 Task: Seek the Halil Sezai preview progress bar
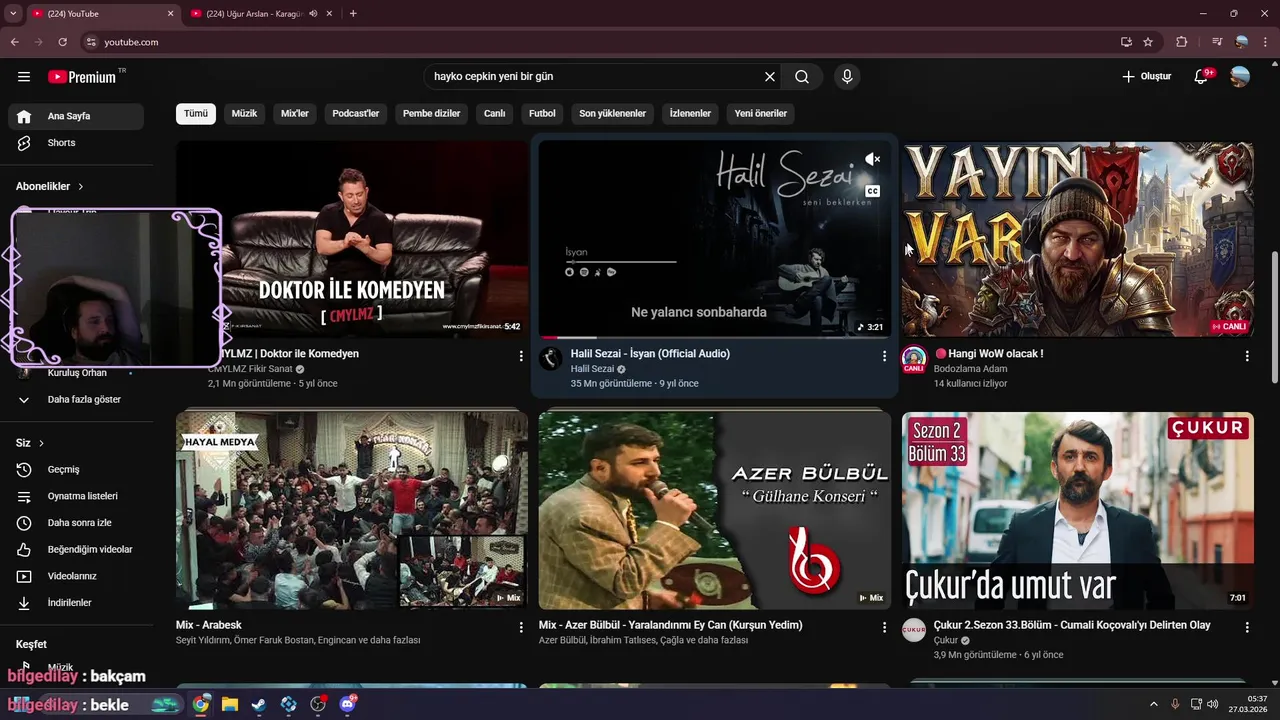[x=714, y=337]
